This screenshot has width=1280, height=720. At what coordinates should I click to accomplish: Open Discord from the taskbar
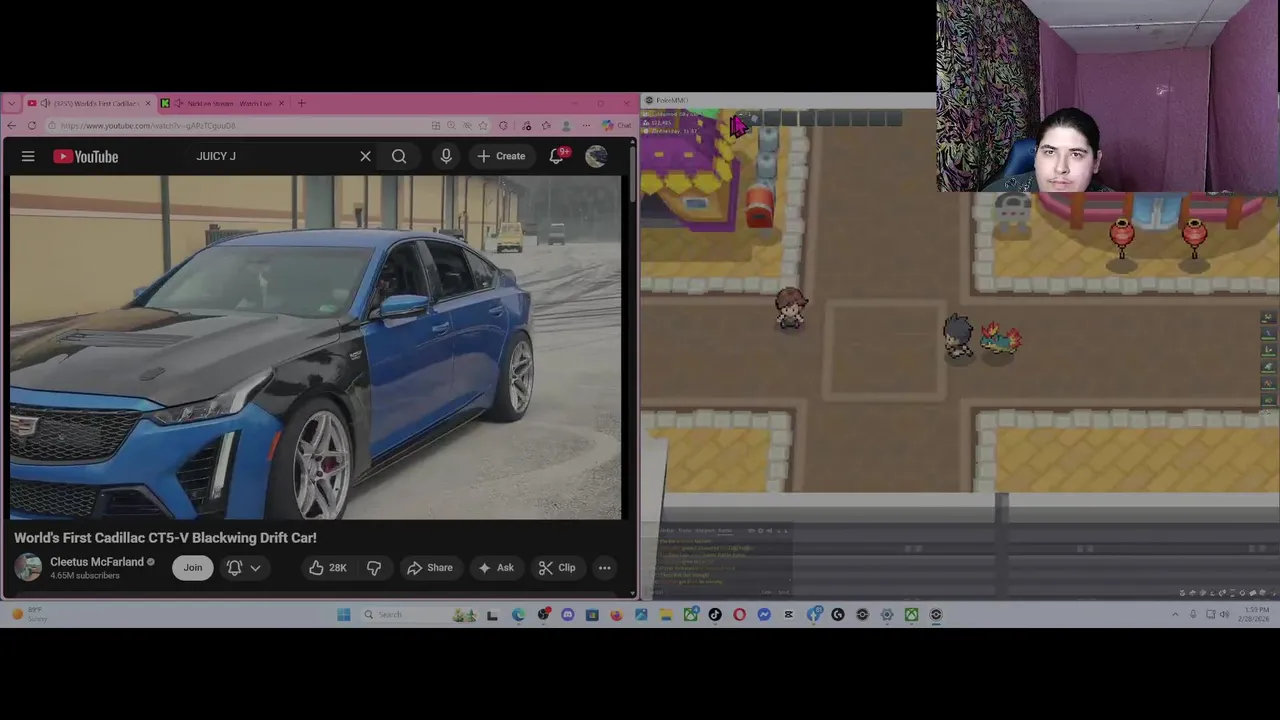pos(567,614)
